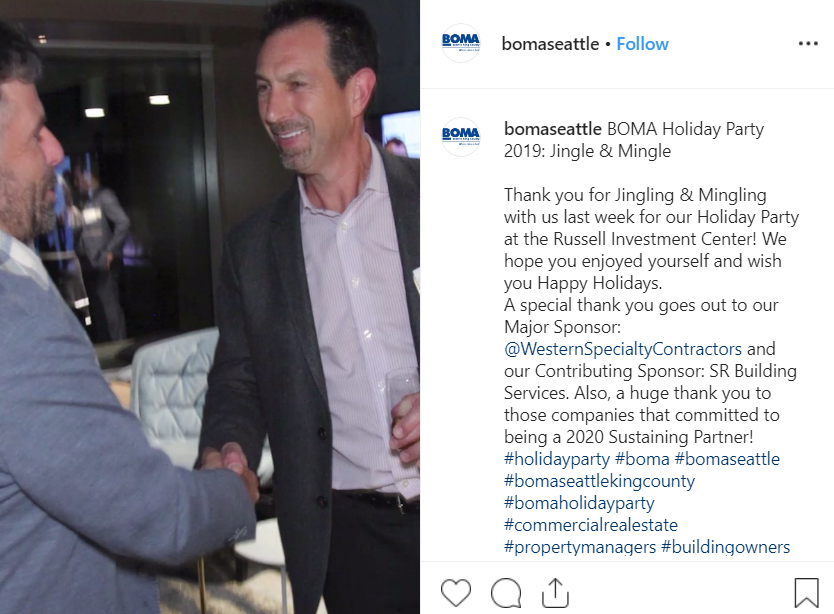Open the #holidayparty hashtag
This screenshot has height=614, width=834.
pos(557,459)
